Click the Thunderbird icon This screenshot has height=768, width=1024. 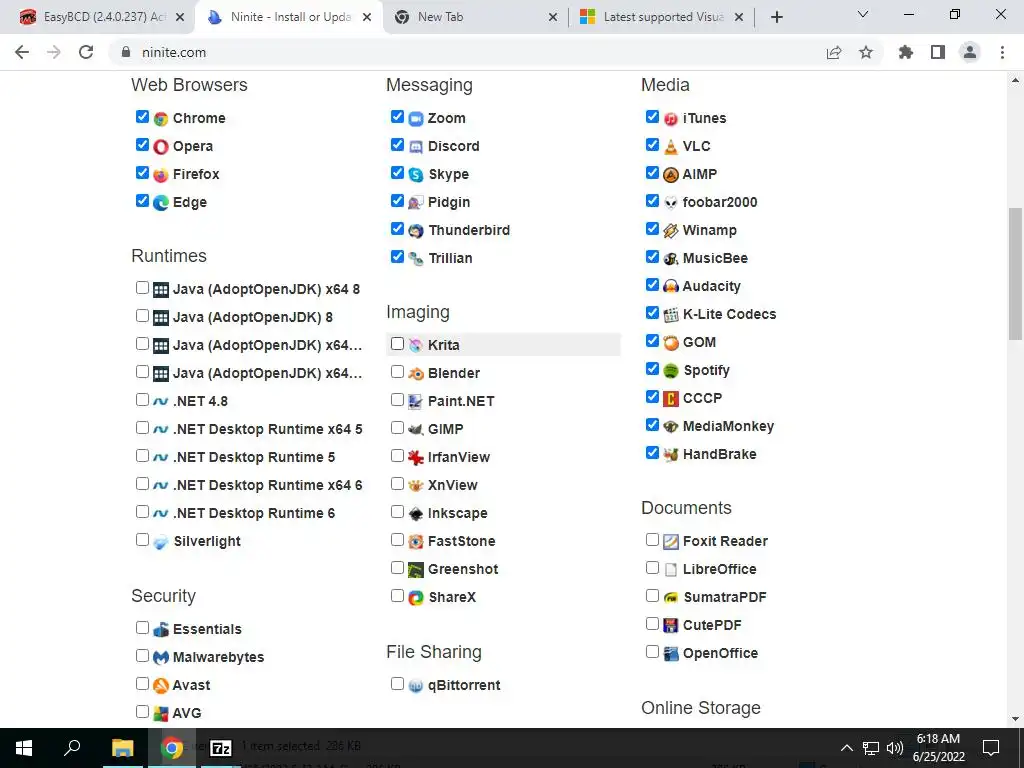416,231
